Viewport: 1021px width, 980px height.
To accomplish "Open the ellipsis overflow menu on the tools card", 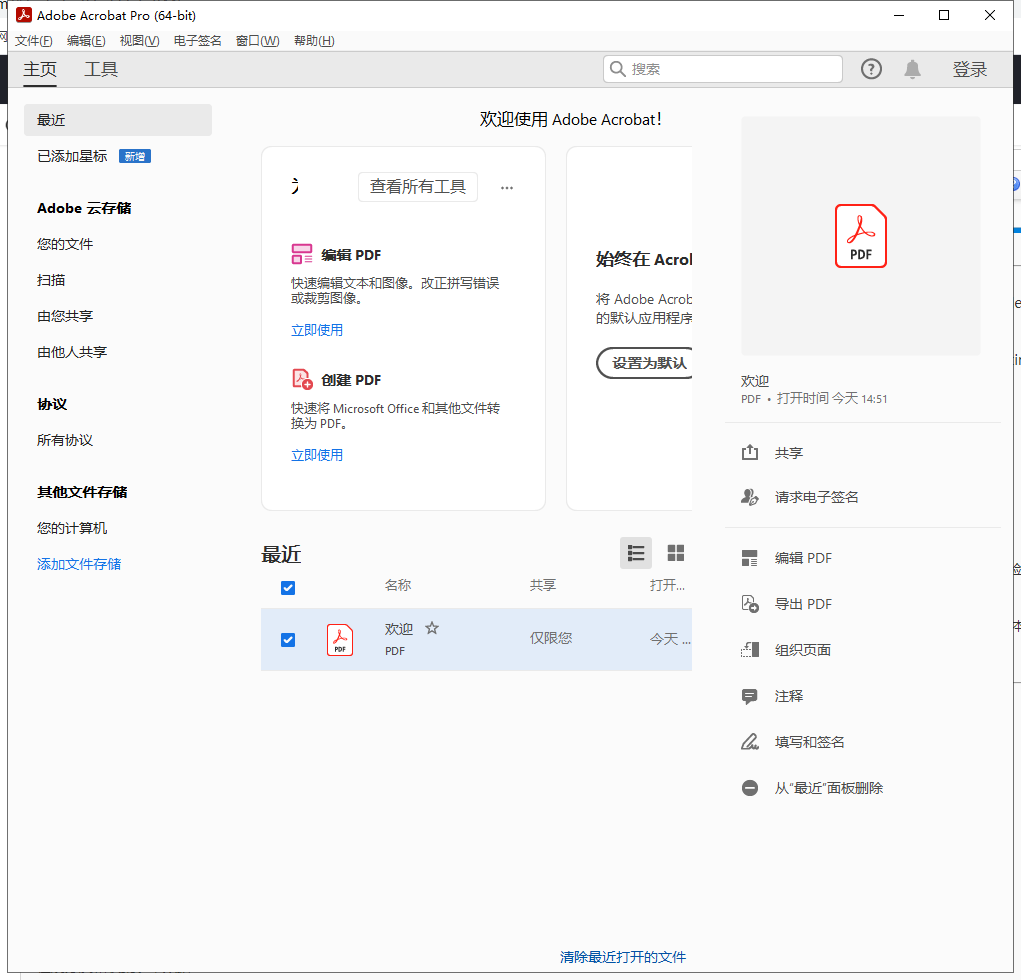I will coord(506,187).
